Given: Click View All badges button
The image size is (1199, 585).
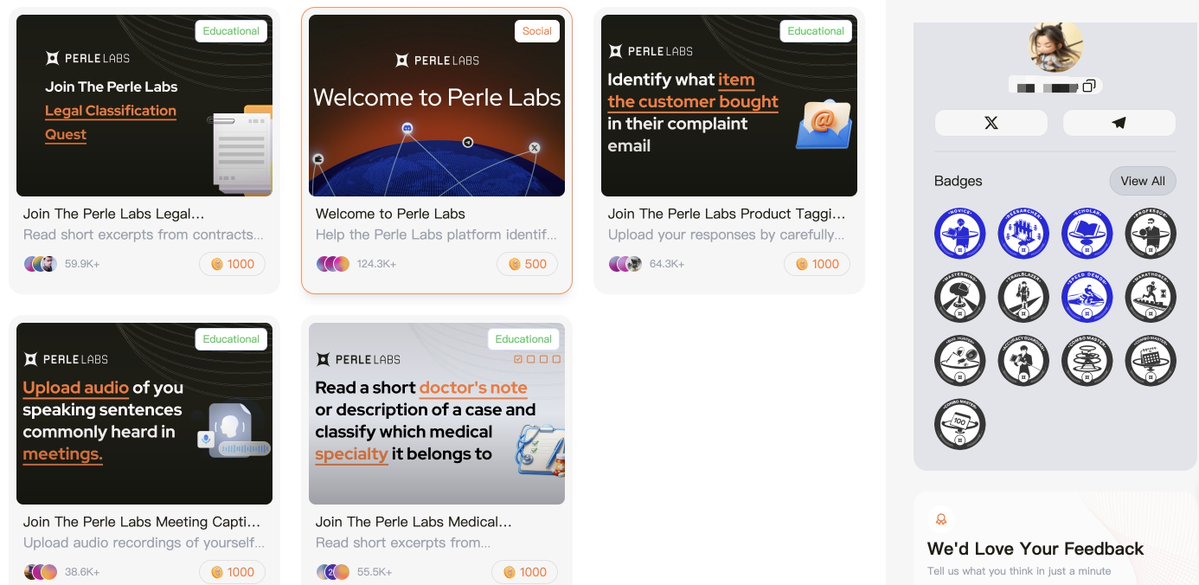Looking at the screenshot, I should click(x=1142, y=181).
